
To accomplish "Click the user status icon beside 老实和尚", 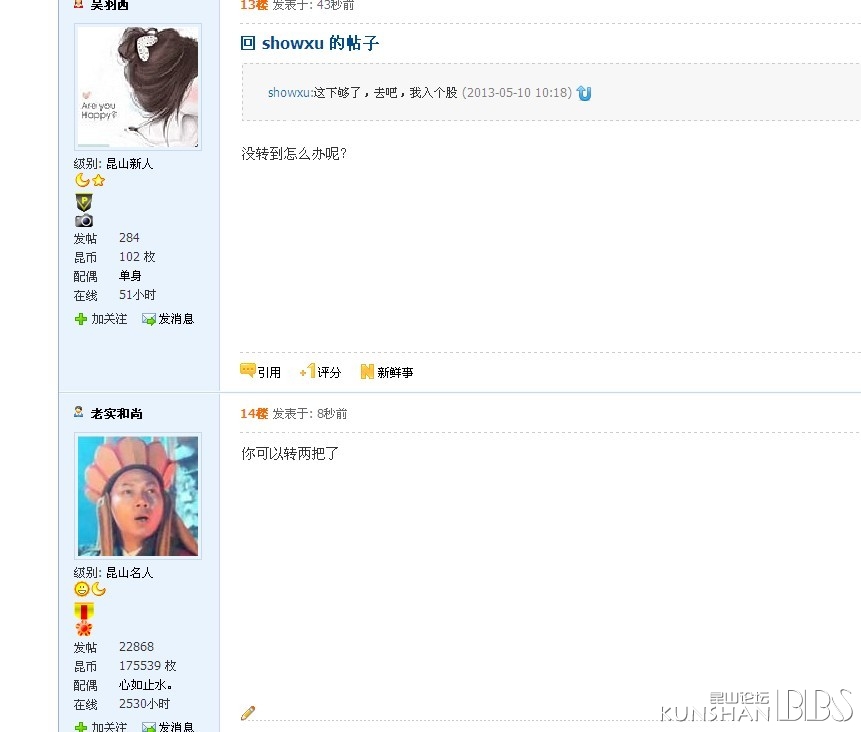I will (x=79, y=412).
